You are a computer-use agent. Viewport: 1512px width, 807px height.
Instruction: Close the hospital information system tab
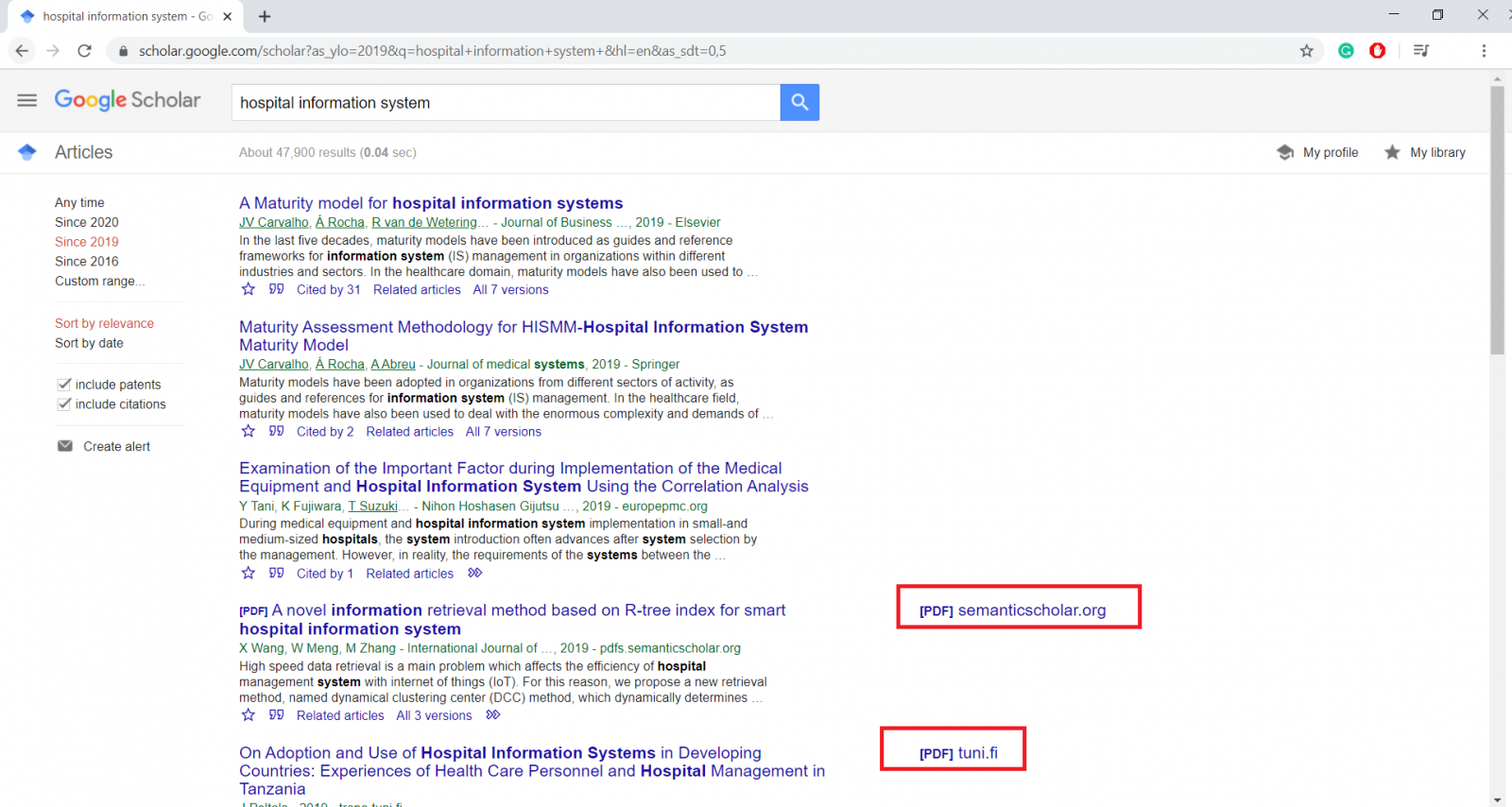pyautogui.click(x=227, y=16)
